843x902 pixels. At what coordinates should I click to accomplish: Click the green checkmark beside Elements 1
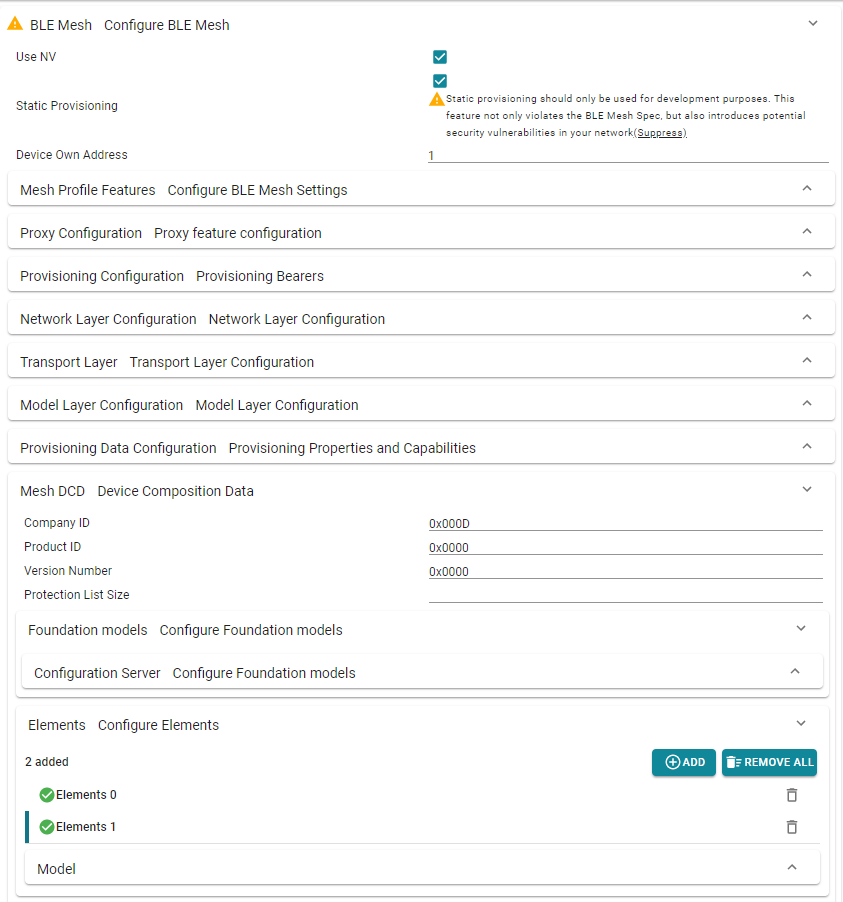click(x=47, y=827)
